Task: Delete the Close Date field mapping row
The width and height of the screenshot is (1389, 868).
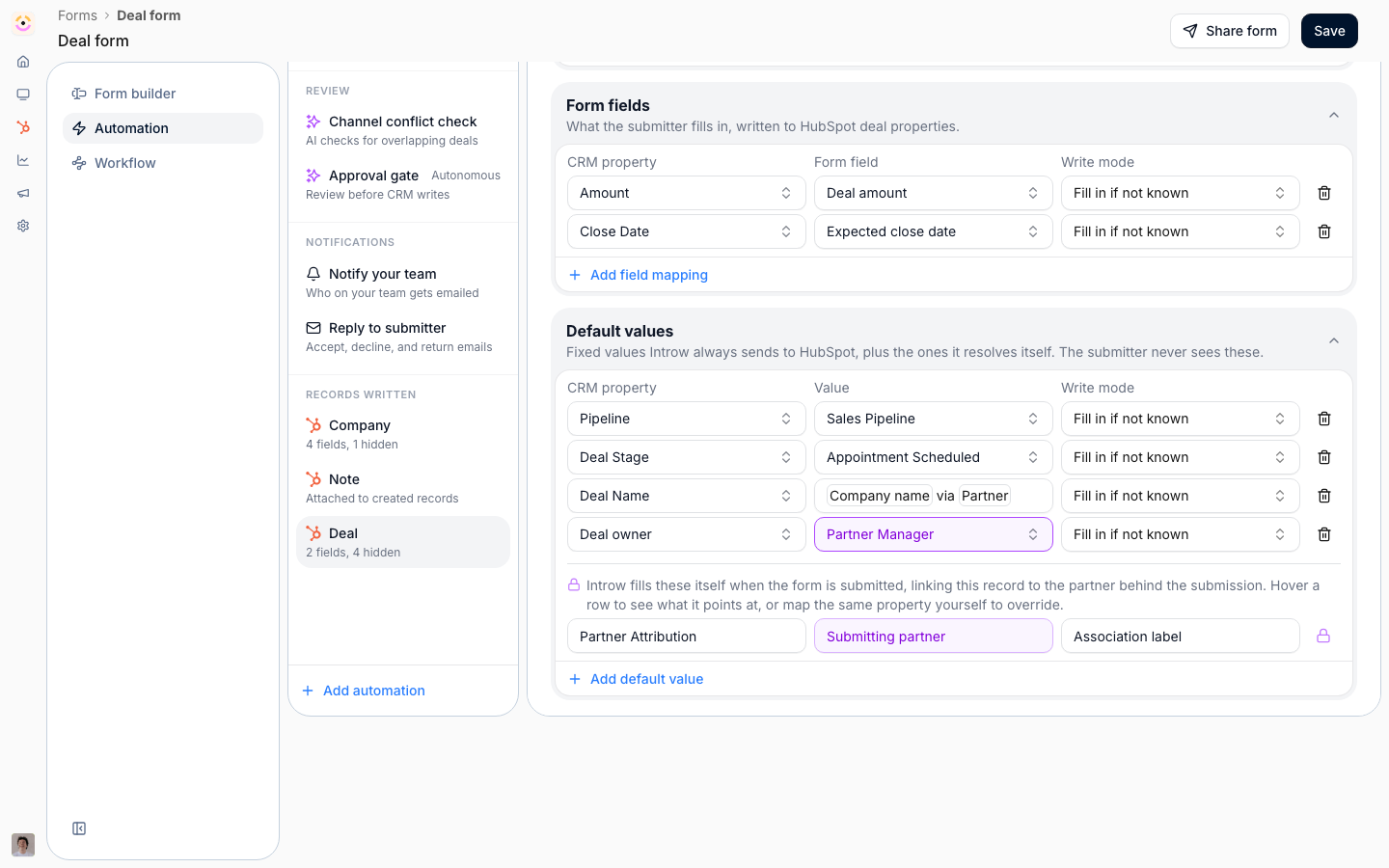Action: click(1324, 231)
